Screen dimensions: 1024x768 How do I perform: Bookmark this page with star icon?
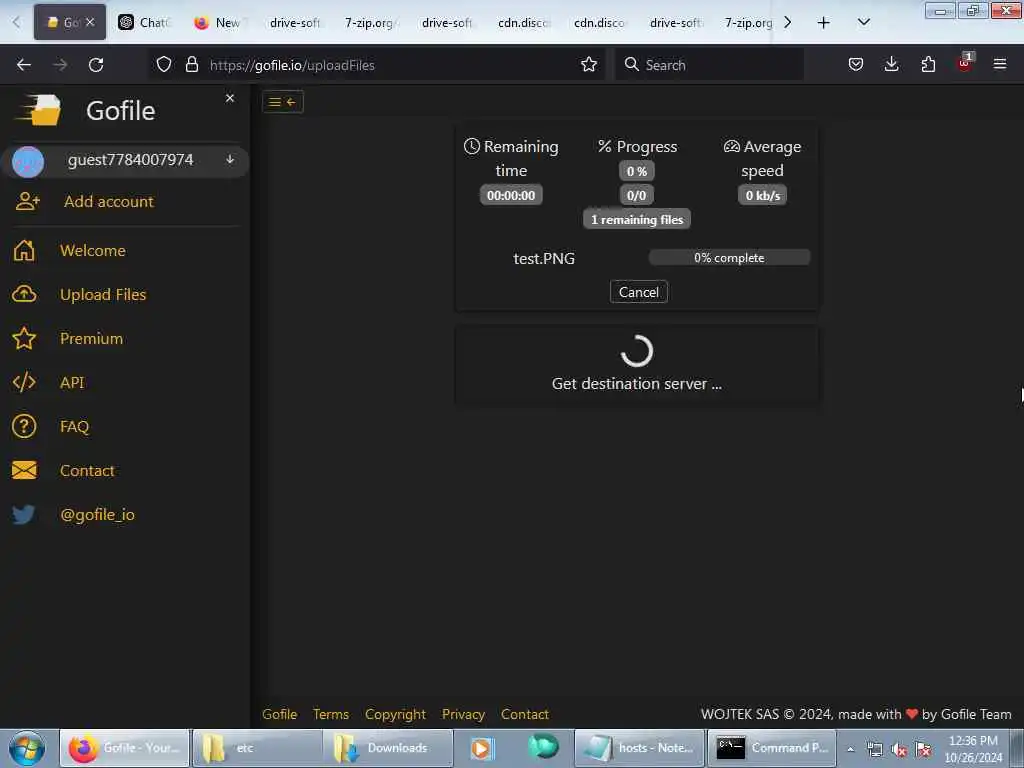coord(588,65)
